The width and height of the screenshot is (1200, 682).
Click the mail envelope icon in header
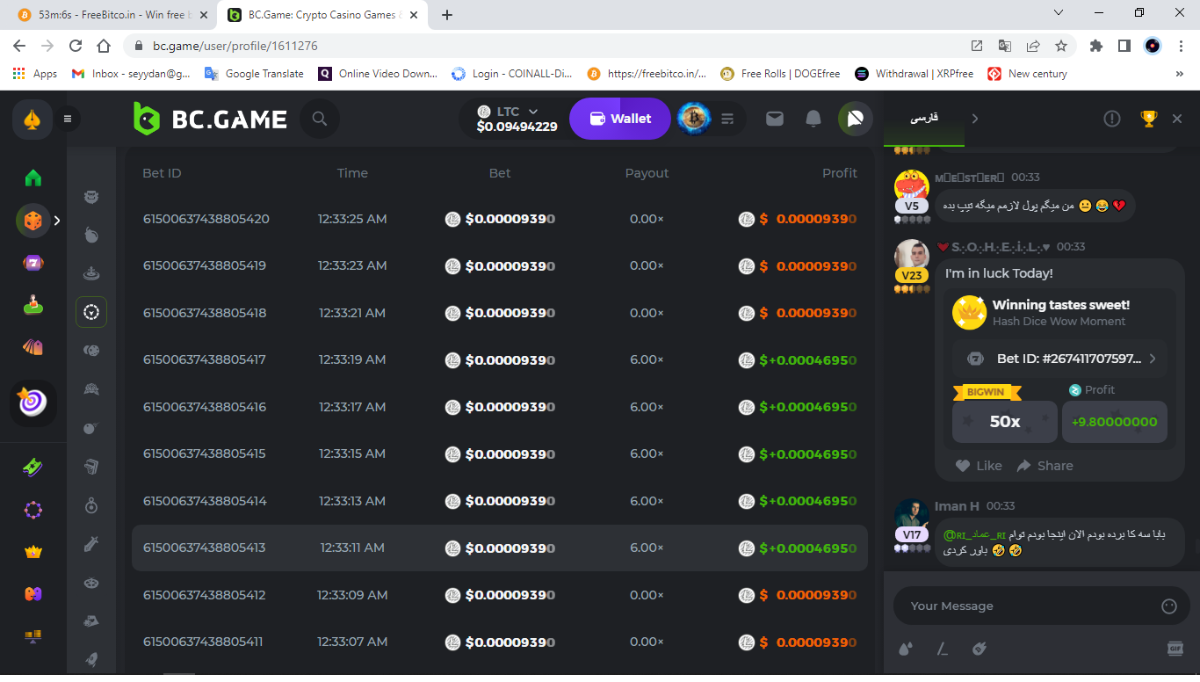[x=775, y=119]
